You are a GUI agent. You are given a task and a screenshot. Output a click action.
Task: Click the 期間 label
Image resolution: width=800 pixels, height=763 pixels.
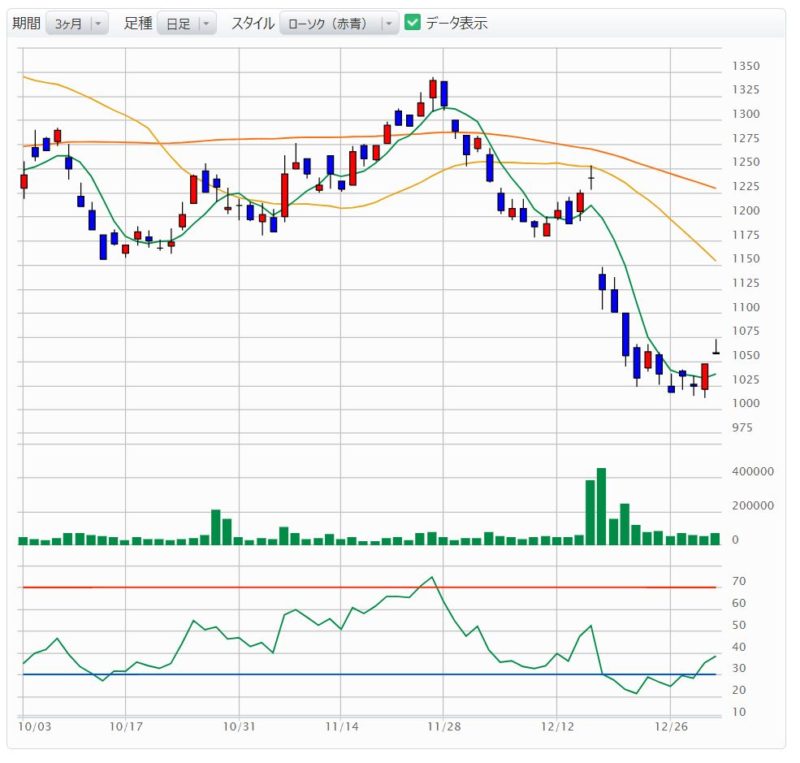tap(27, 23)
